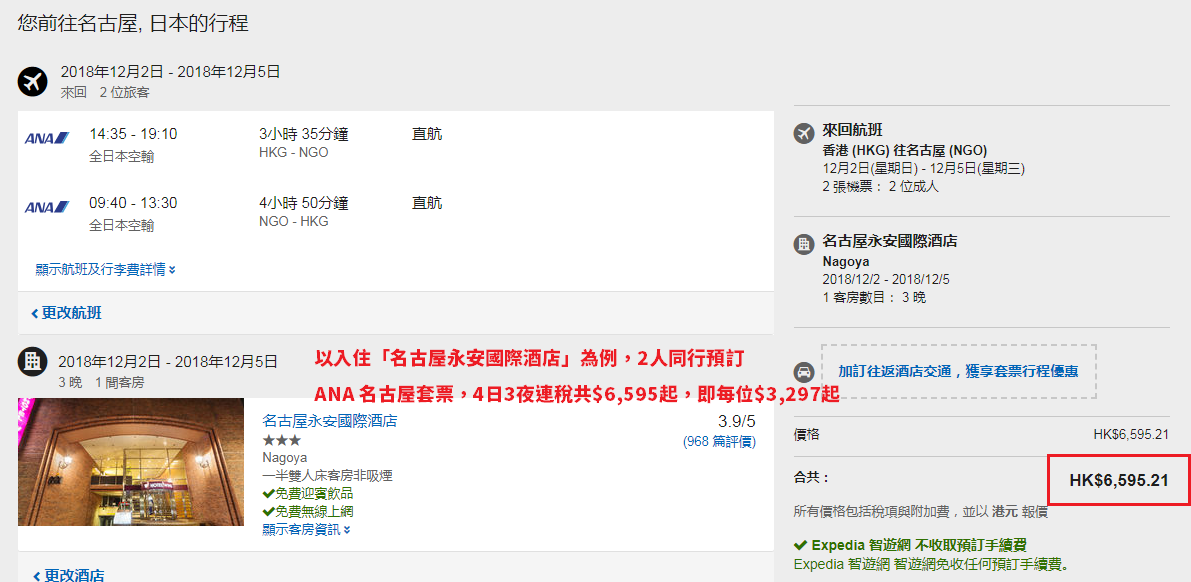This screenshot has height=582, width=1191.
Task: Click 全日本空輸 under the 09:40 flight
Action: point(122,225)
